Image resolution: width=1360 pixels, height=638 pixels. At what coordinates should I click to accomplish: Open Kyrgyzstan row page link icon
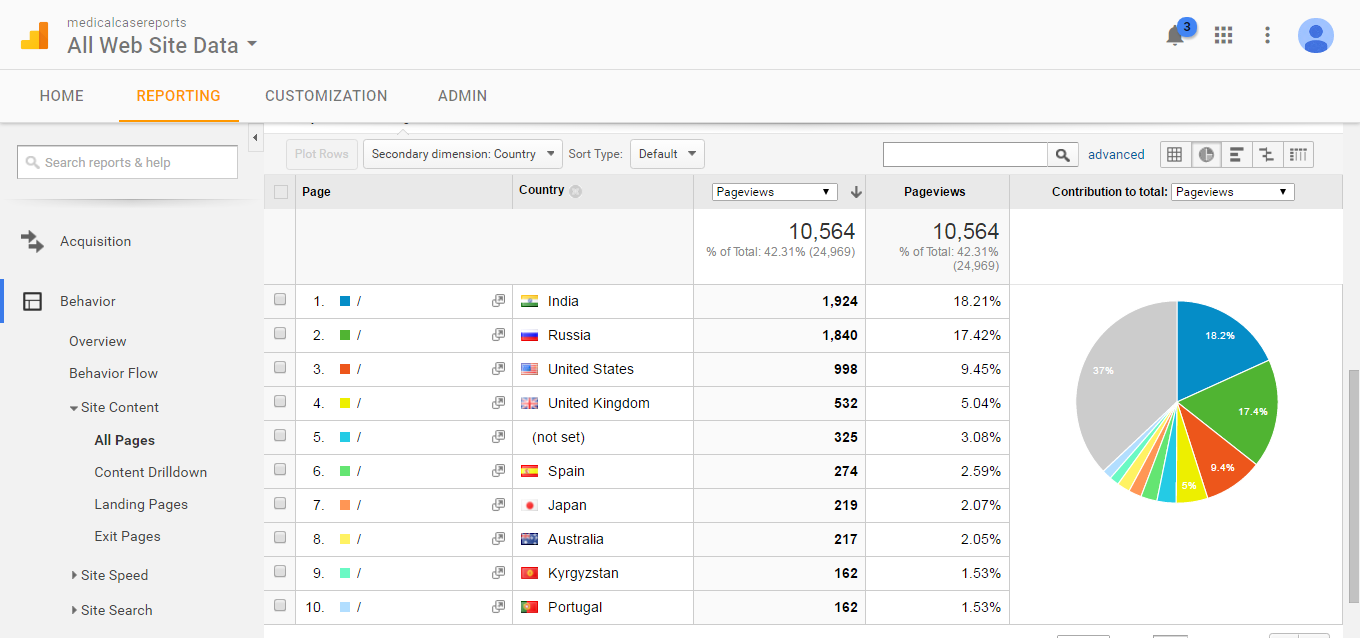(x=498, y=573)
